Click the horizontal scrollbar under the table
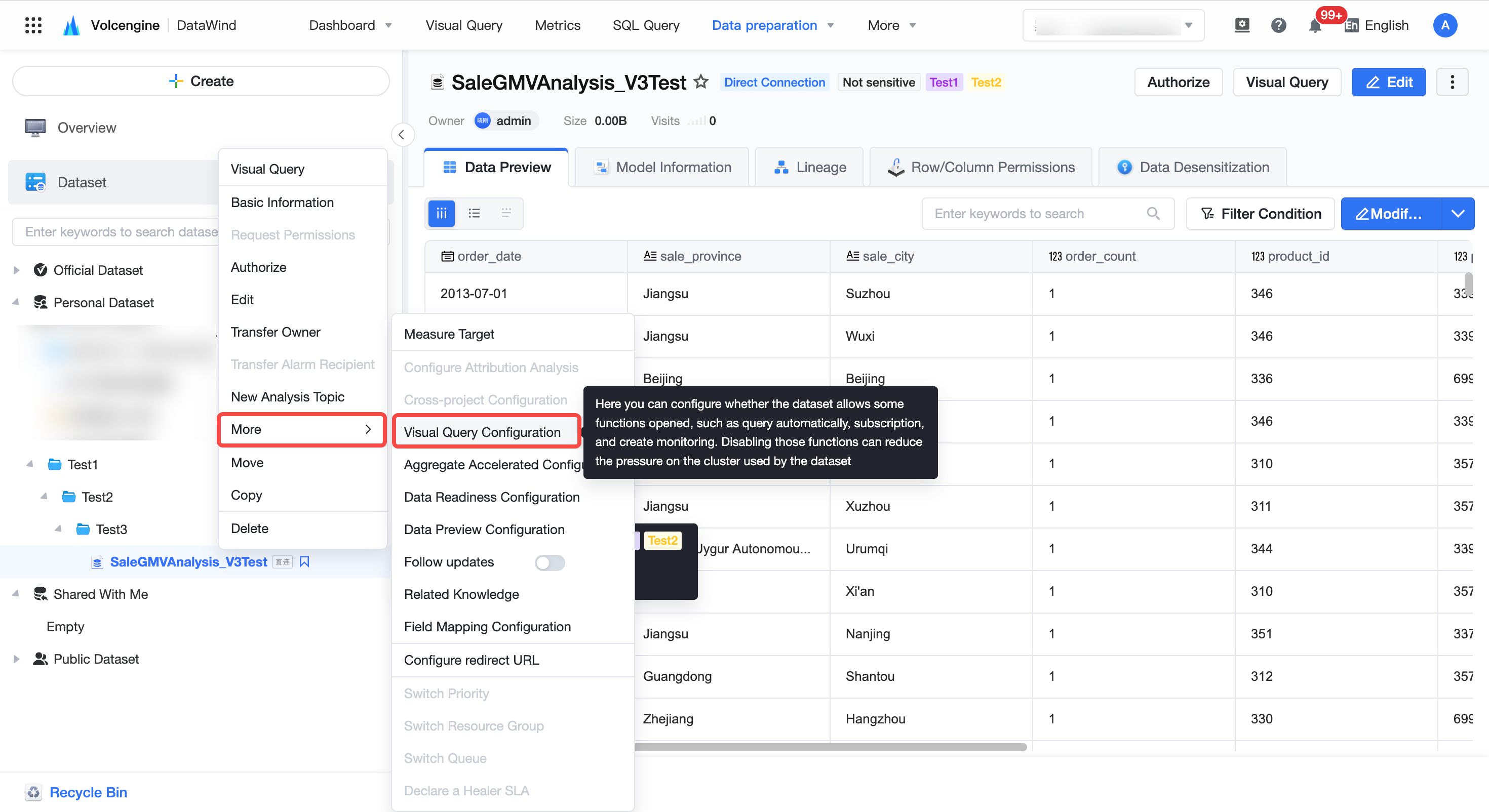Image resolution: width=1489 pixels, height=812 pixels. pos(830,747)
